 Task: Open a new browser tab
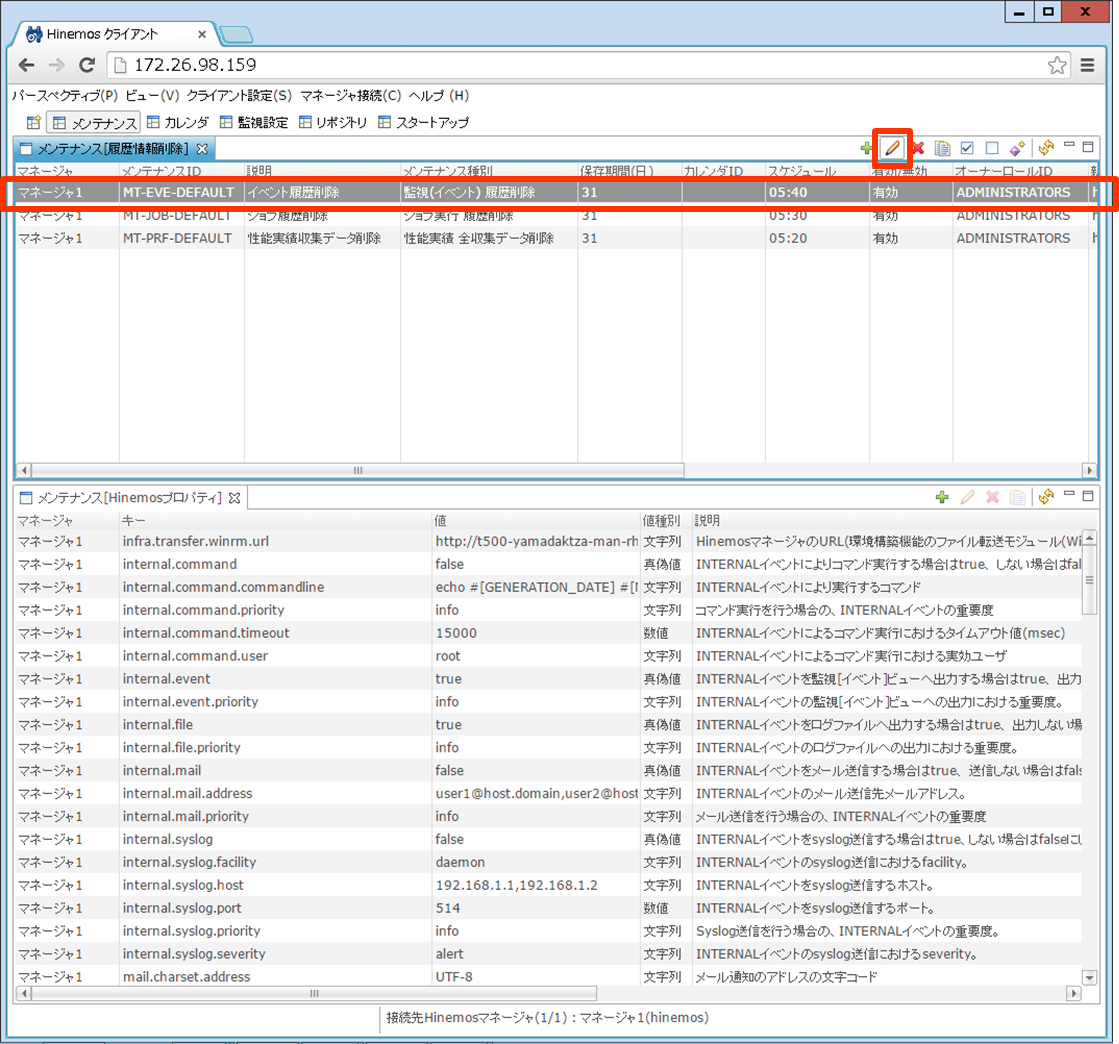[x=236, y=34]
